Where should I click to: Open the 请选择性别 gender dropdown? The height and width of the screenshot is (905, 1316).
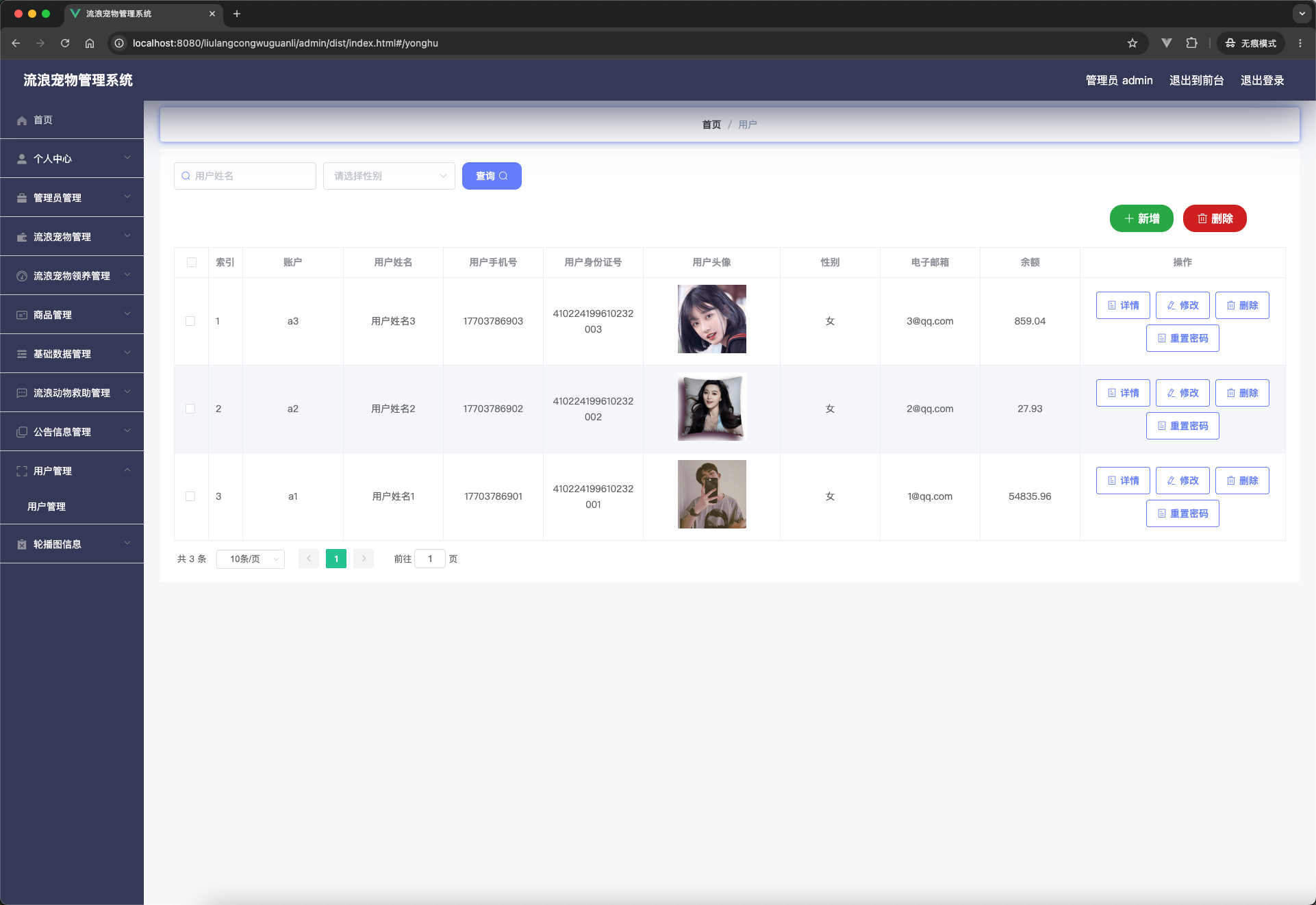point(389,176)
